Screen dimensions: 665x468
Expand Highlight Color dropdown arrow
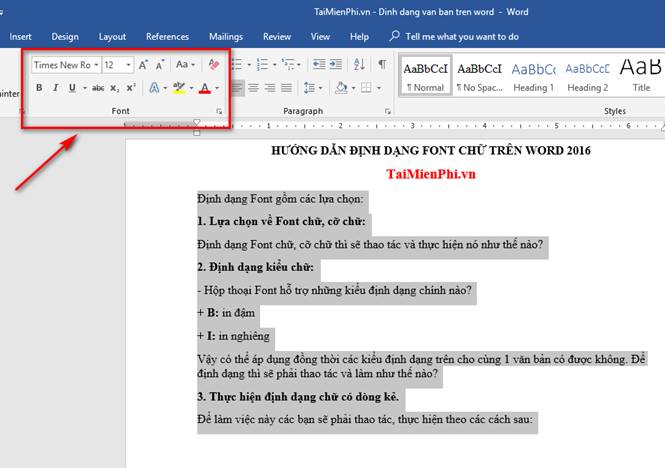point(191,88)
